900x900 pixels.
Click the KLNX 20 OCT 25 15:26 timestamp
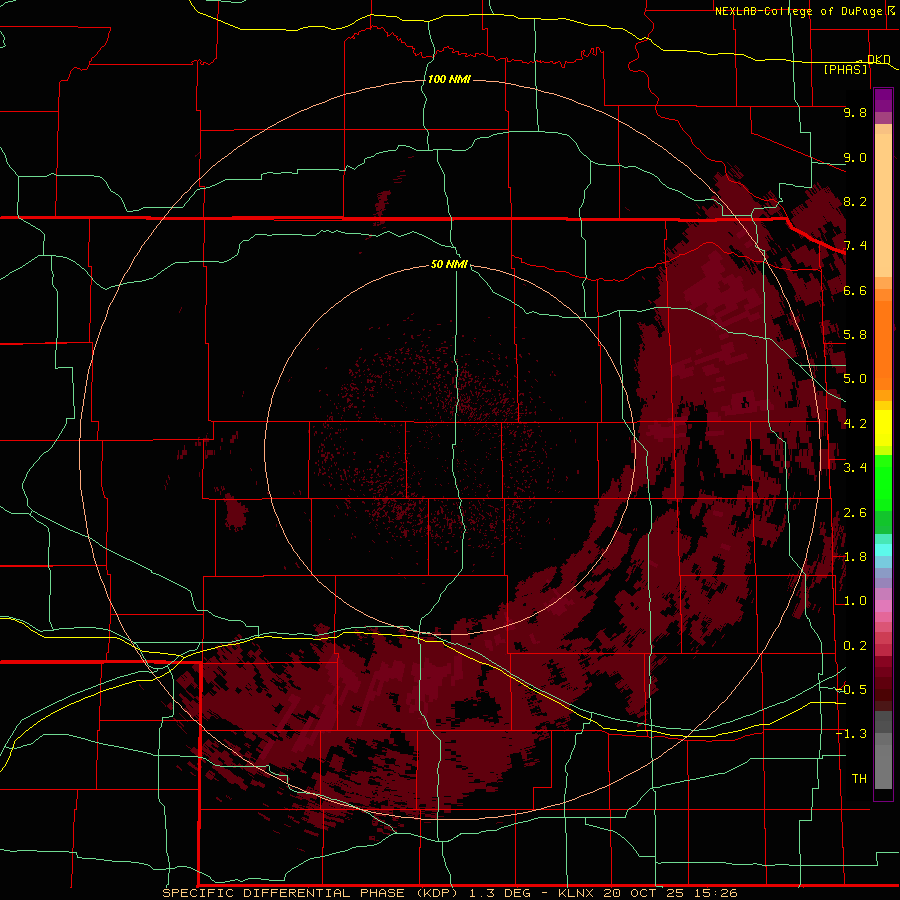[647, 893]
